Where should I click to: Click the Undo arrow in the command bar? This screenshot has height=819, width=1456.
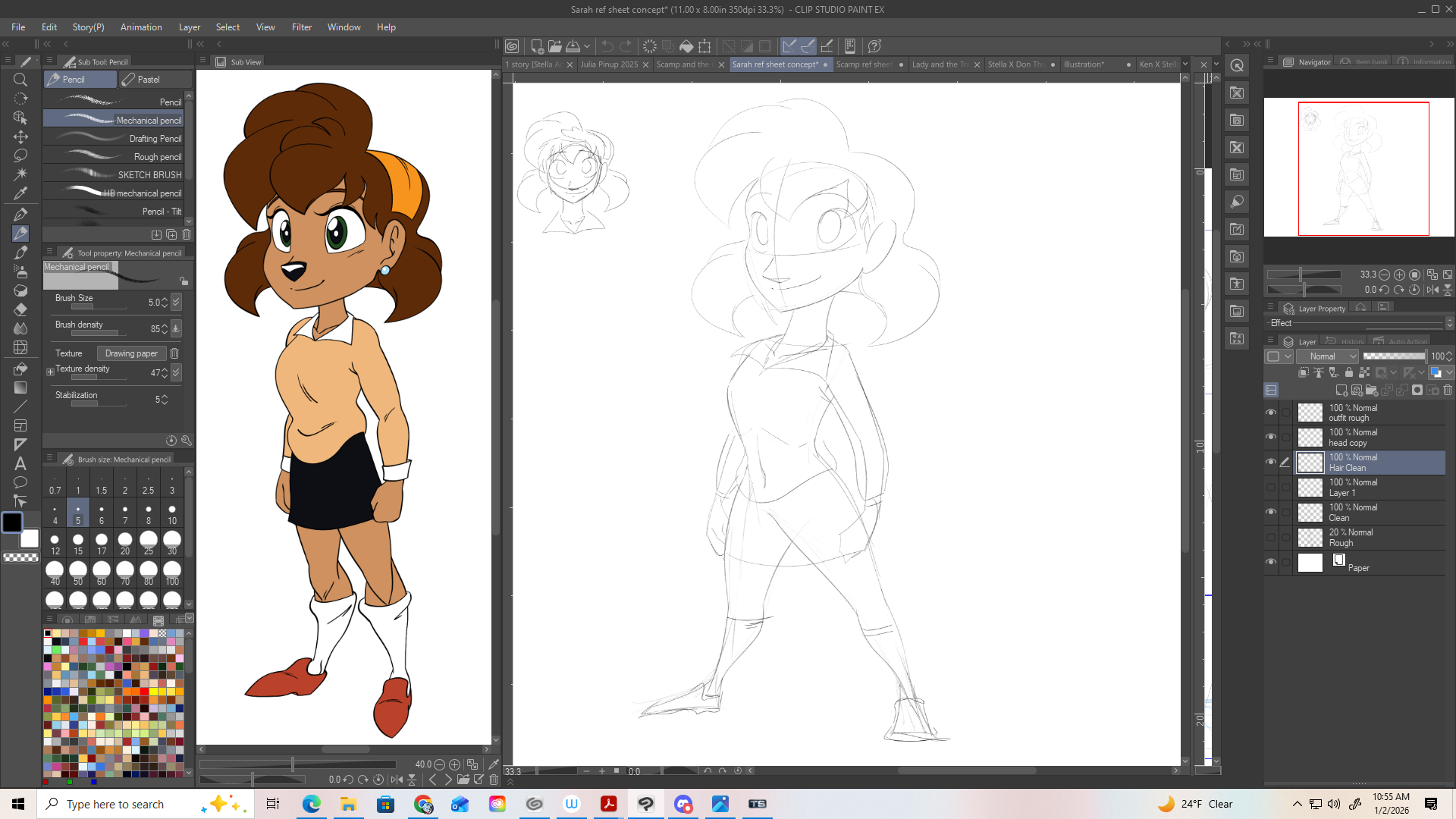607,46
